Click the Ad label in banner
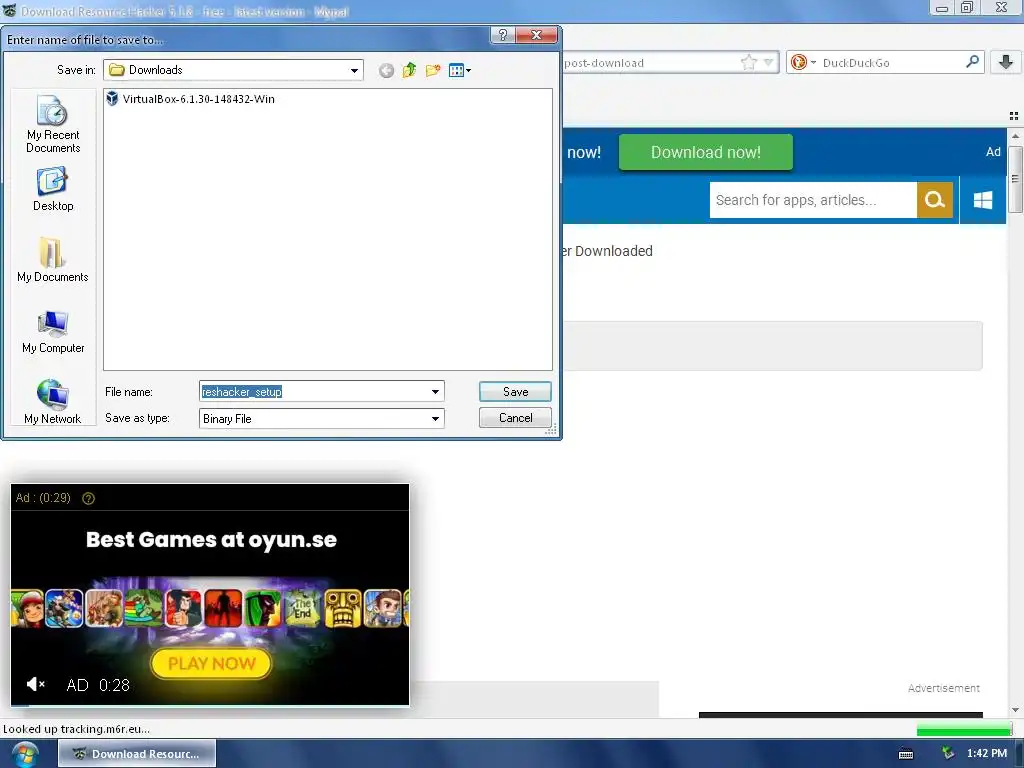The width and height of the screenshot is (1024, 768). (993, 152)
